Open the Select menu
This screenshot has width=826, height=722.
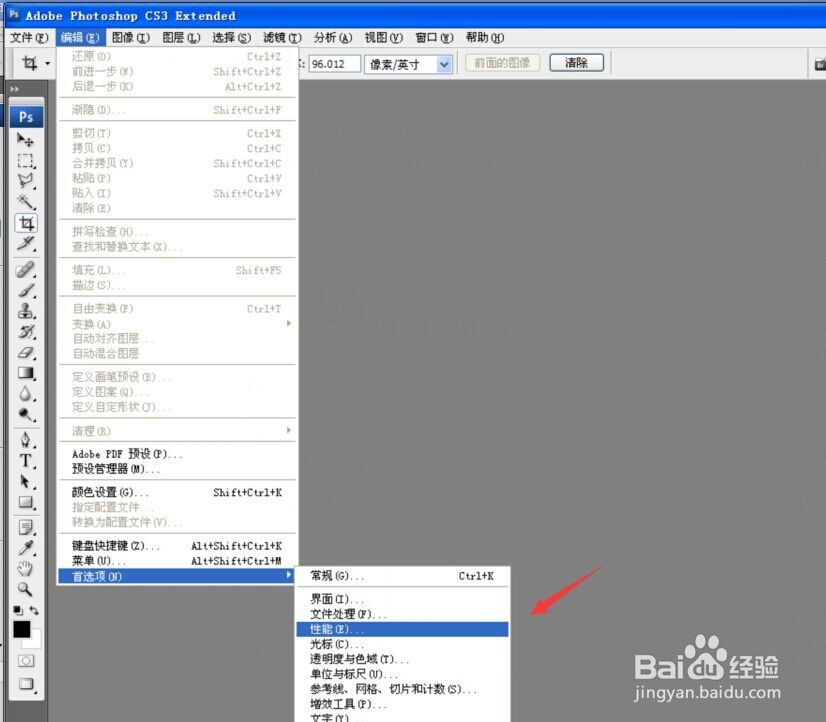[x=231, y=37]
